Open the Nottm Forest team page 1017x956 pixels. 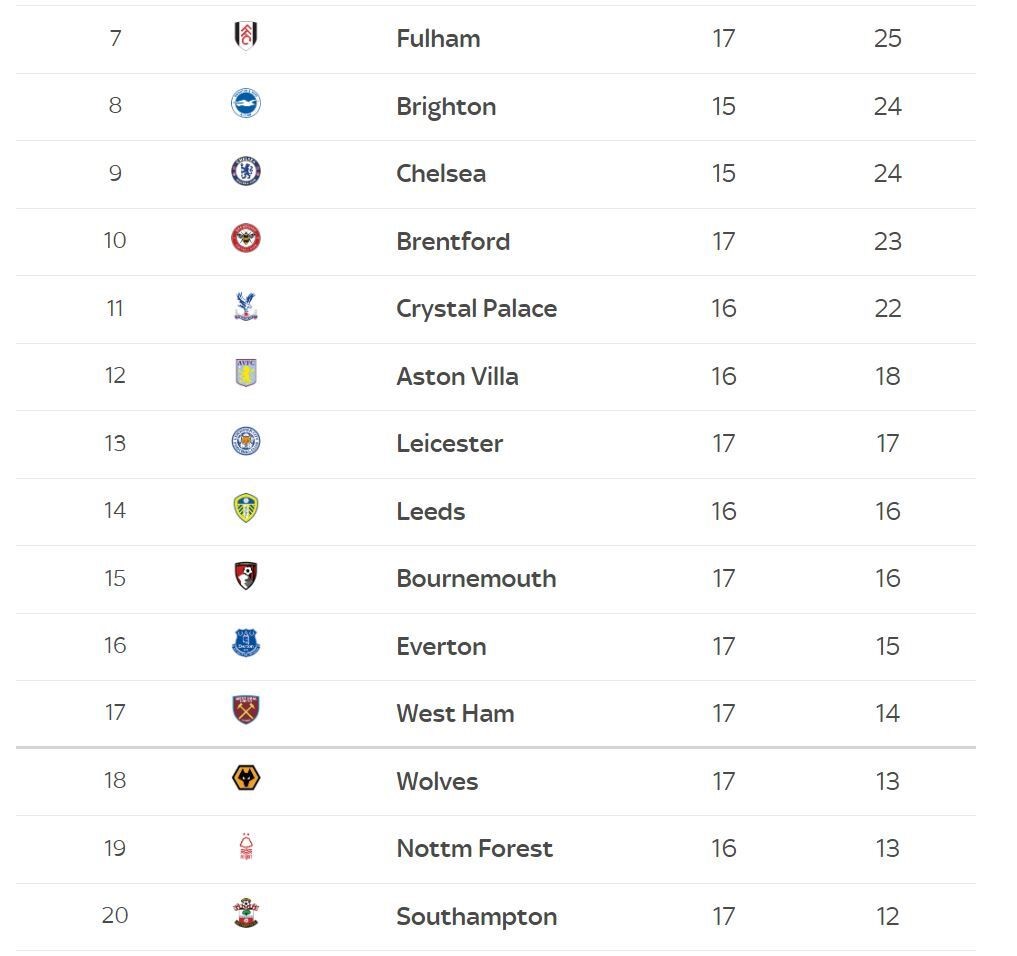coord(474,849)
